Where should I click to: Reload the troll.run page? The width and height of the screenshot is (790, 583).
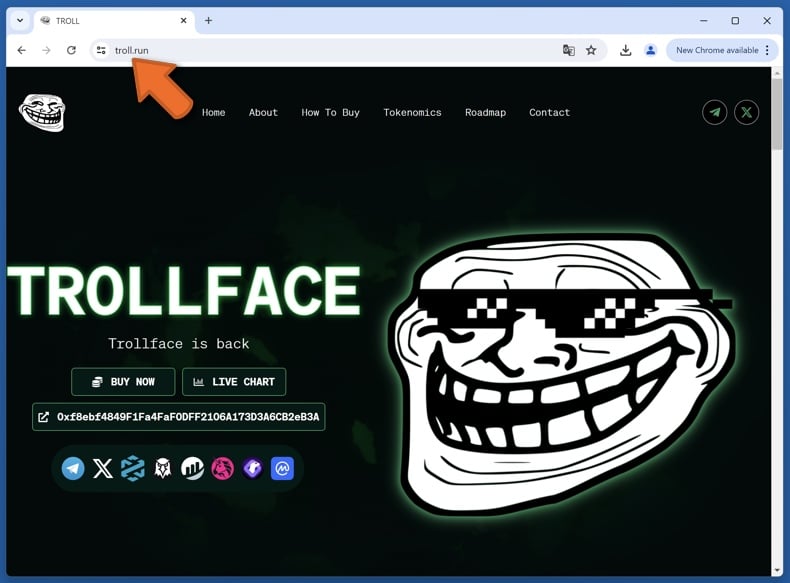[72, 50]
